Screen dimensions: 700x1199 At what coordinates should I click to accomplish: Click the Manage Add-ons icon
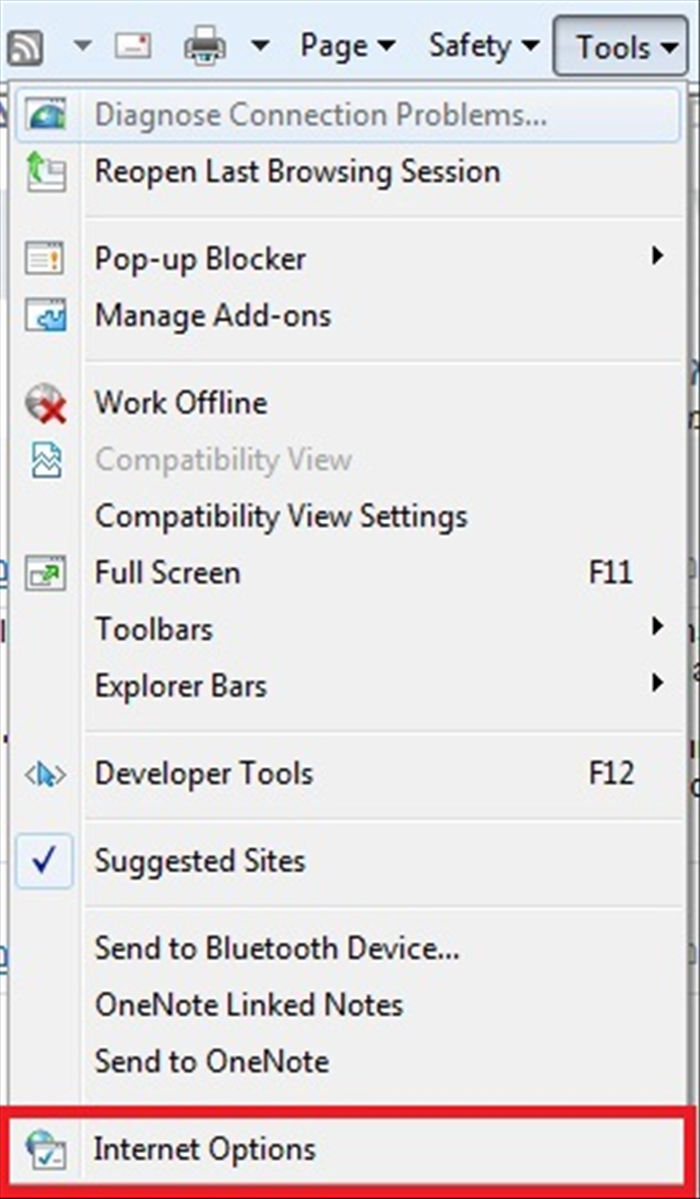pyautogui.click(x=46, y=316)
